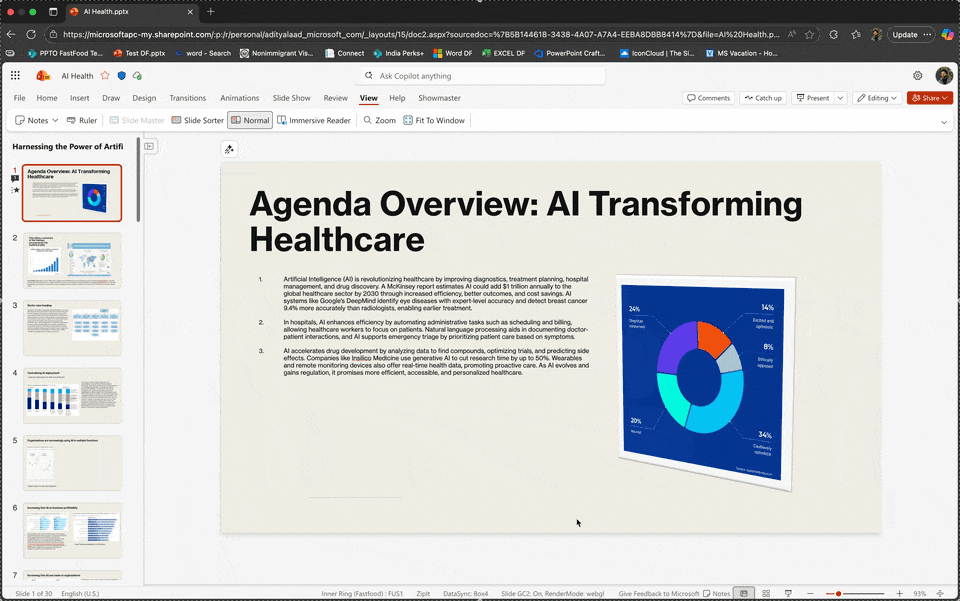Switch to the Animations tab

(x=239, y=98)
